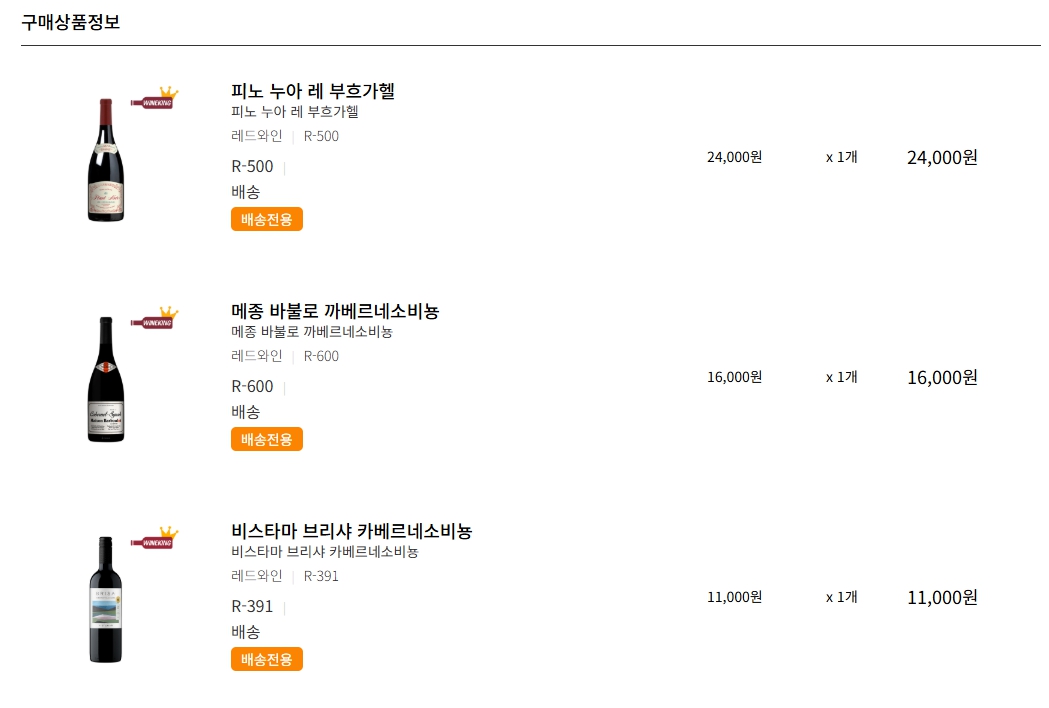Click the 피노 누아 subtitle text

[295, 112]
